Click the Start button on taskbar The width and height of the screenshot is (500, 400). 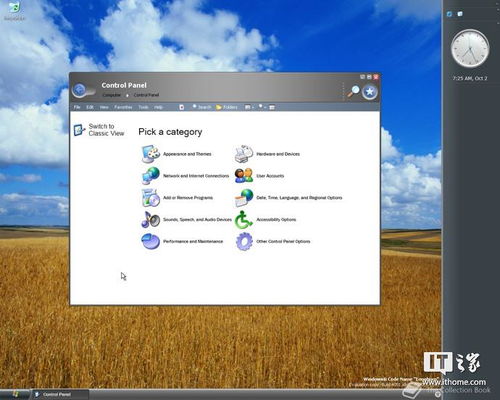point(15,394)
